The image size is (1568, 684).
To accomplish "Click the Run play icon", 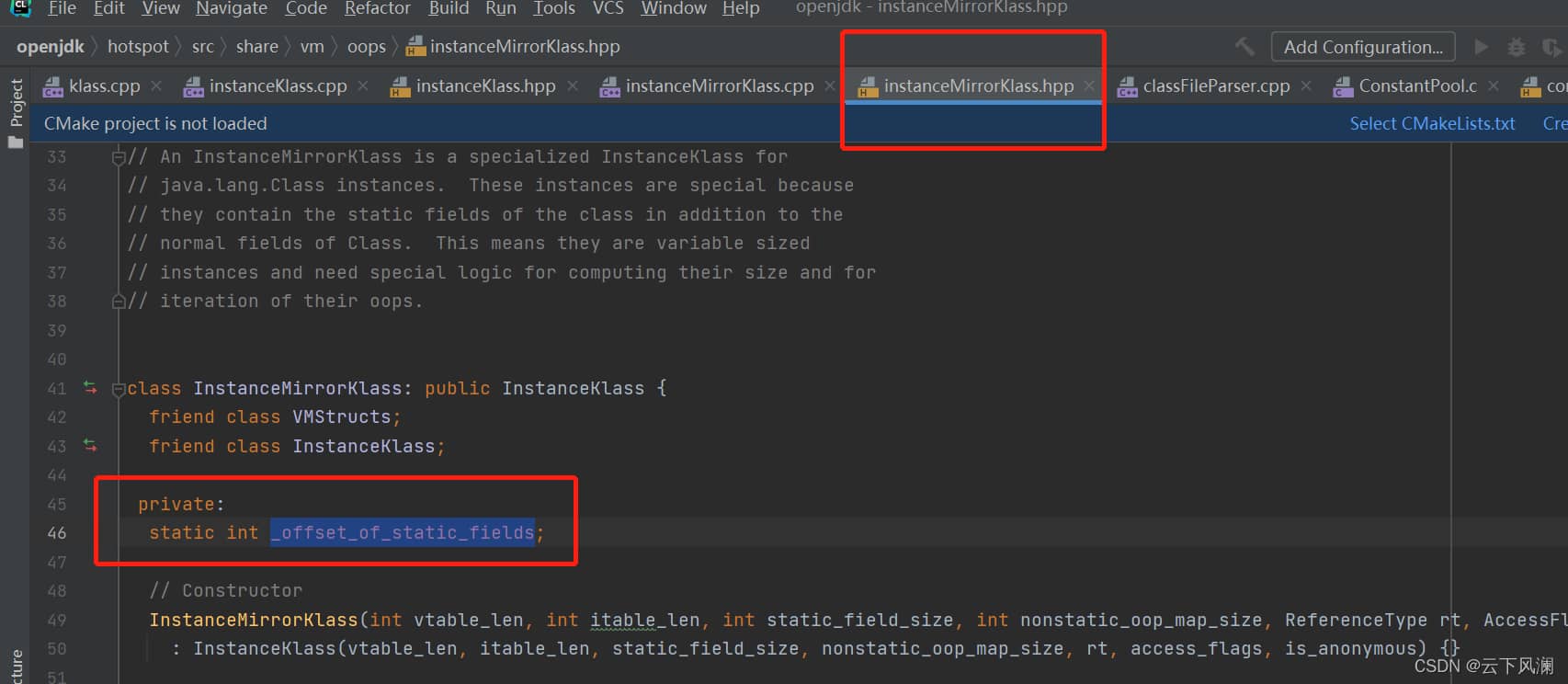I will tap(1481, 46).
